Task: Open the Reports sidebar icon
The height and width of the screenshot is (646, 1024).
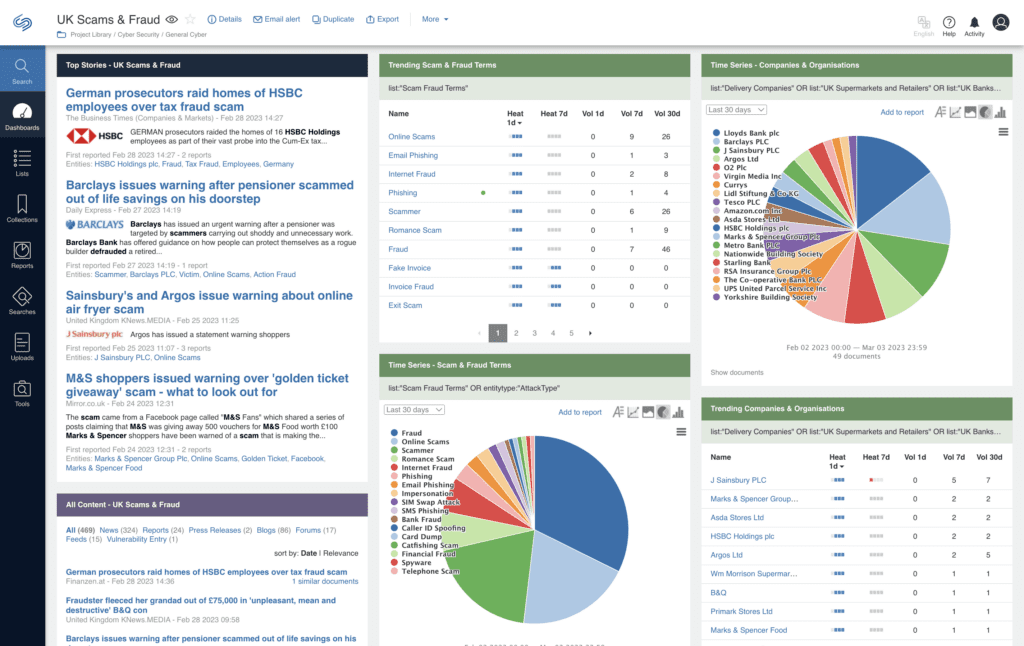Action: coord(22,255)
